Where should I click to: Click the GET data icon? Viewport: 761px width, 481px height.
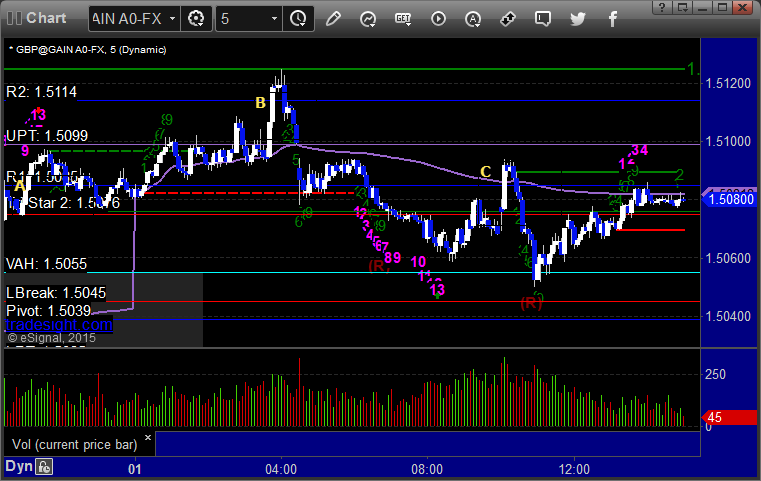tap(402, 18)
